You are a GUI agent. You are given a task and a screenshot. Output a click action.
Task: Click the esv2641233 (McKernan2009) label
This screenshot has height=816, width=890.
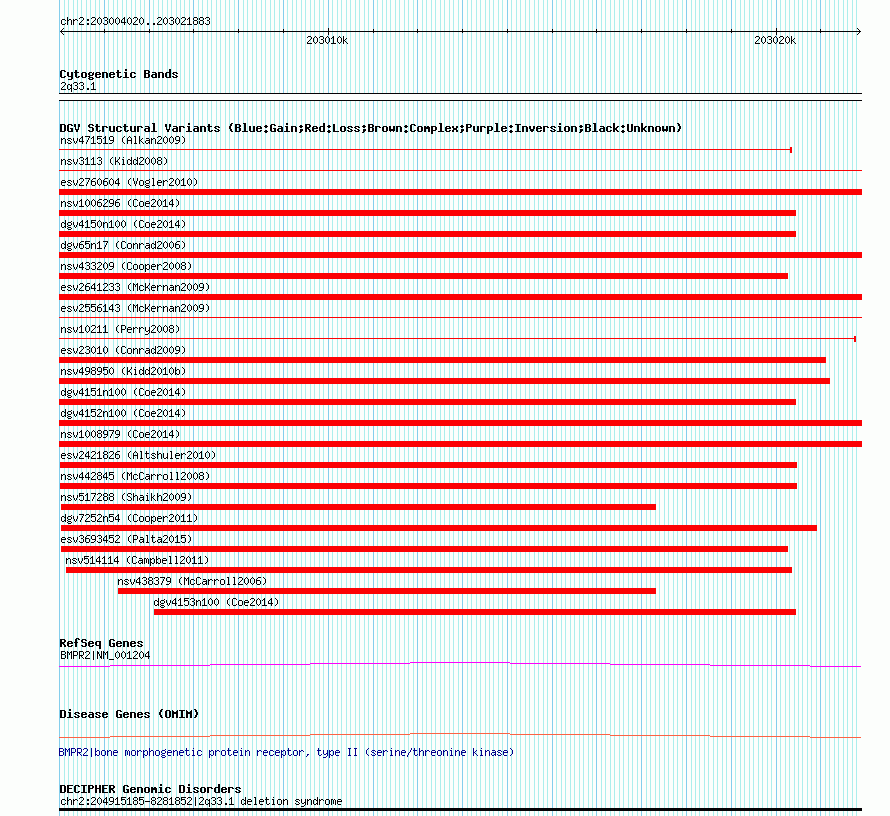[x=135, y=287]
